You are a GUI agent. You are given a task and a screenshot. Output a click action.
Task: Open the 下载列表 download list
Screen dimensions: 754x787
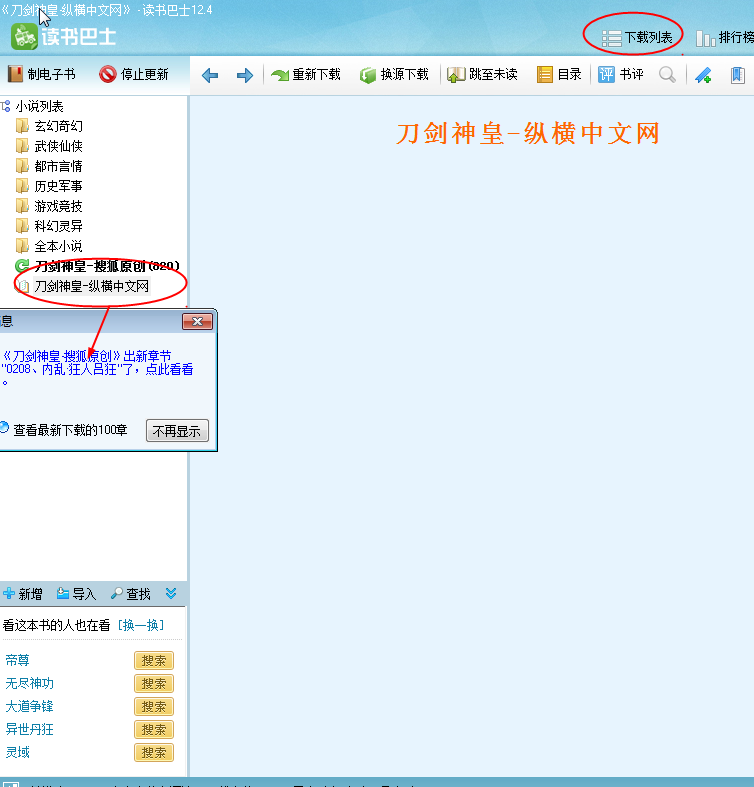coord(637,38)
